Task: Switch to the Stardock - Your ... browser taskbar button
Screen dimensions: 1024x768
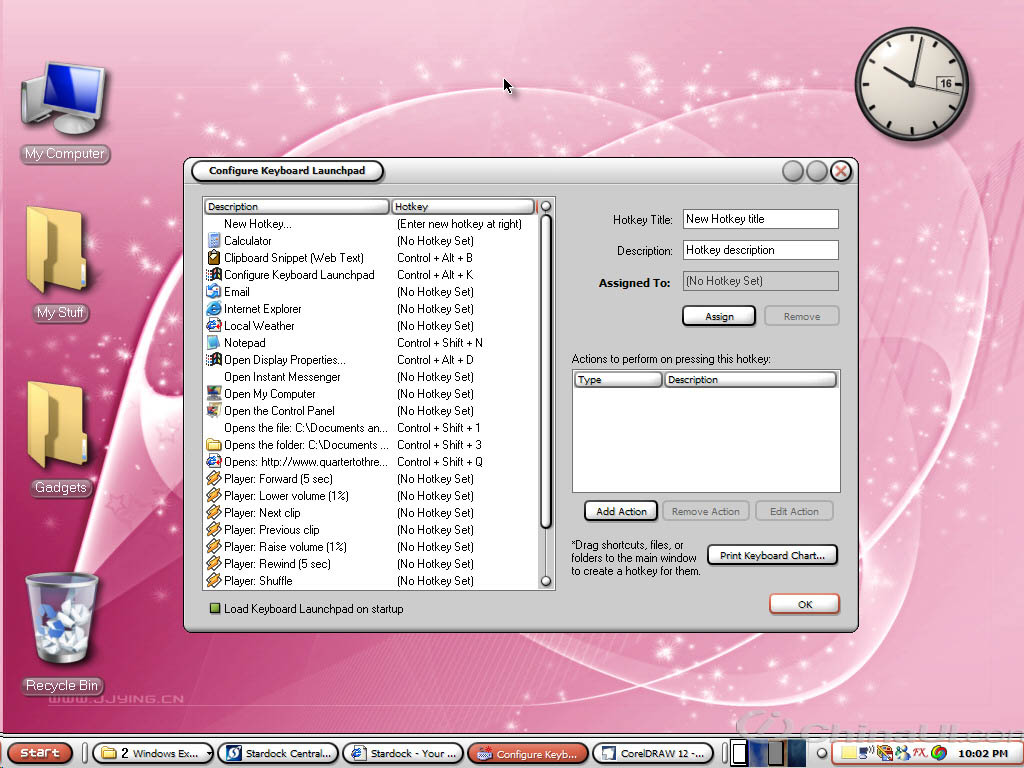Action: (x=403, y=753)
